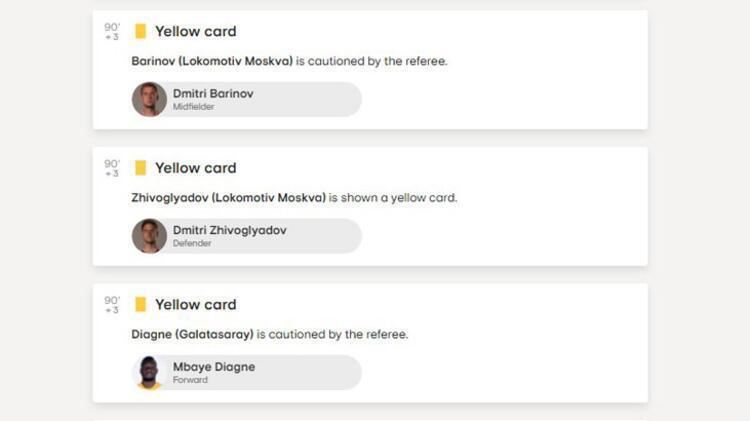The height and width of the screenshot is (421, 750).
Task: Click the Forward position label
Action: tap(190, 380)
